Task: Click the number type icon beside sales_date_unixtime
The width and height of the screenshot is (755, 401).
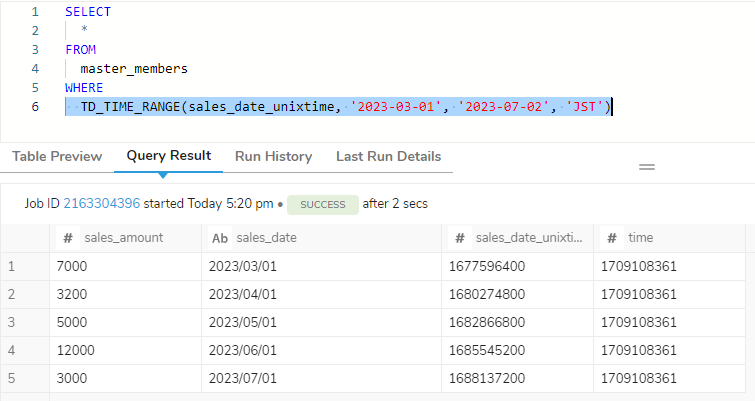Action: pos(460,238)
